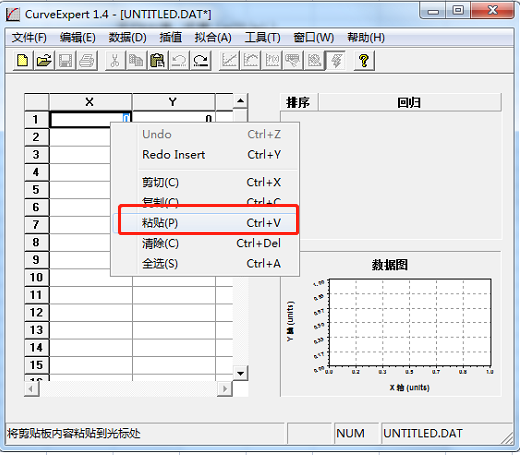Viewport: 520px width, 455px height.
Task: Click the Redo arrow toolbar icon
Action: [201, 61]
